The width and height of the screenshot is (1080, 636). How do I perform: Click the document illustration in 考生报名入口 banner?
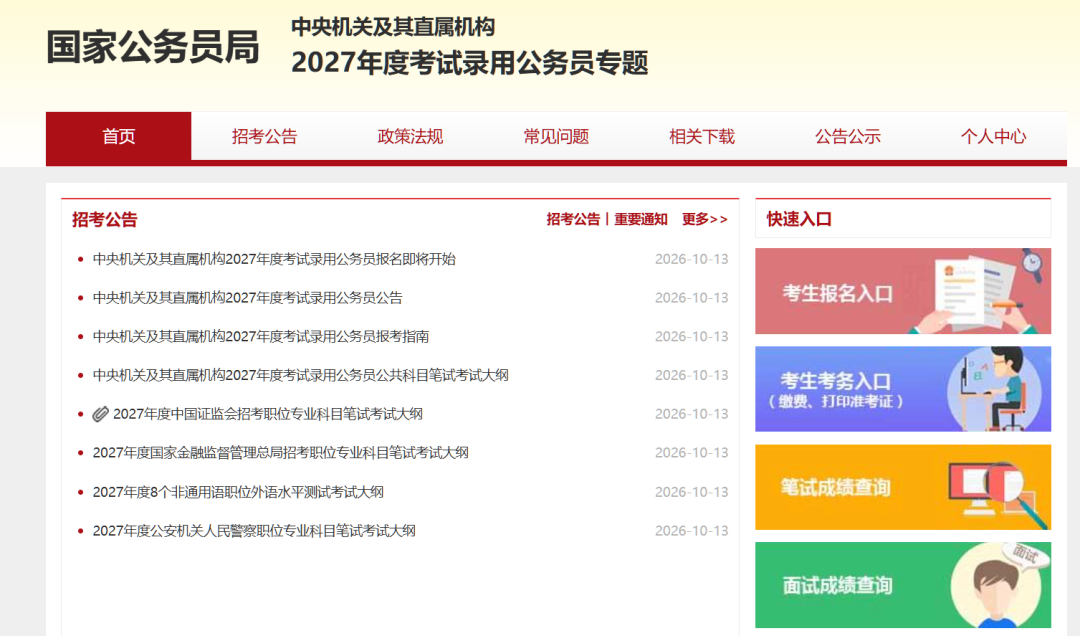tap(976, 291)
